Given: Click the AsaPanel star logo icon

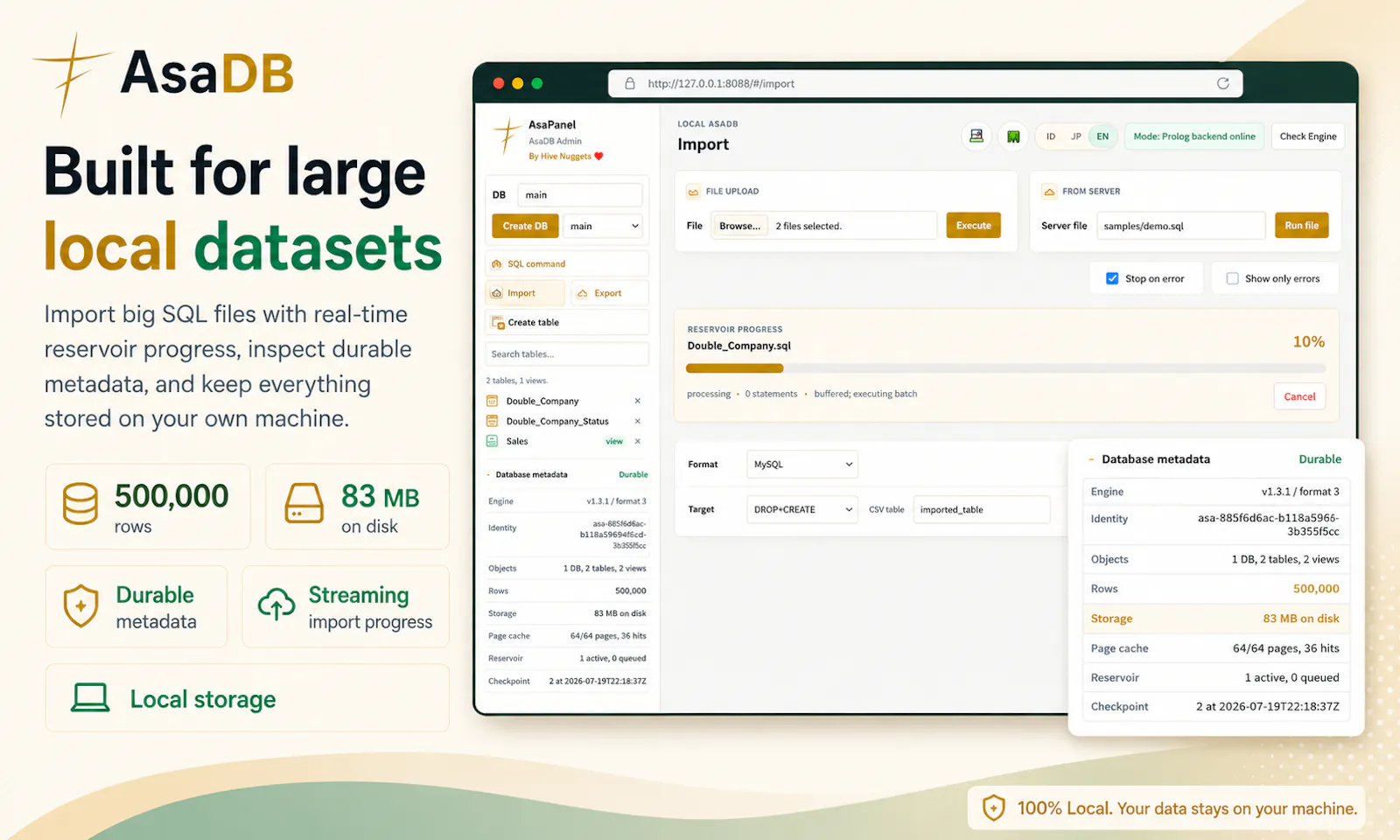Looking at the screenshot, I should click(507, 136).
